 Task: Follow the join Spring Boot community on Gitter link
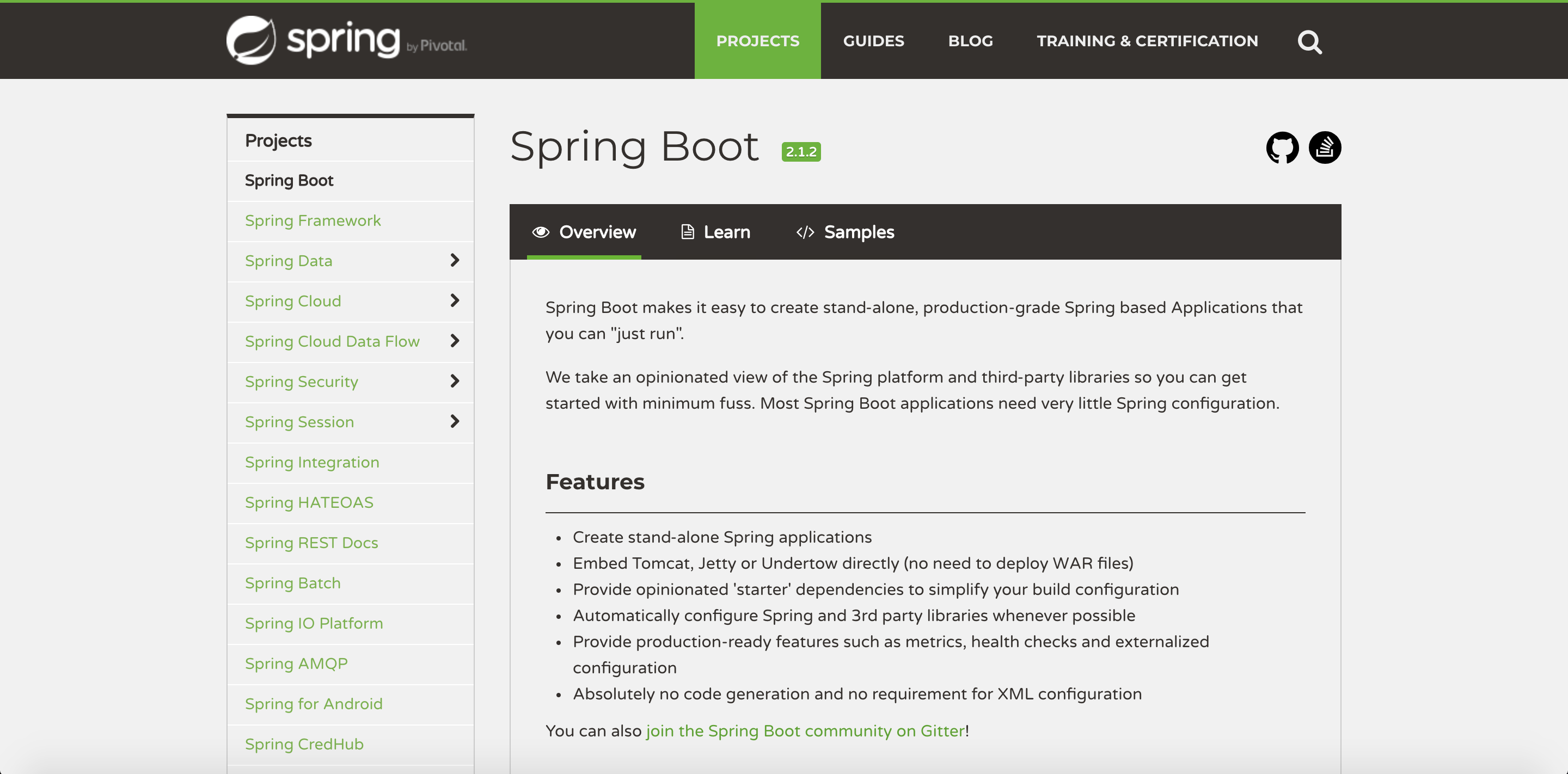pyautogui.click(x=805, y=731)
